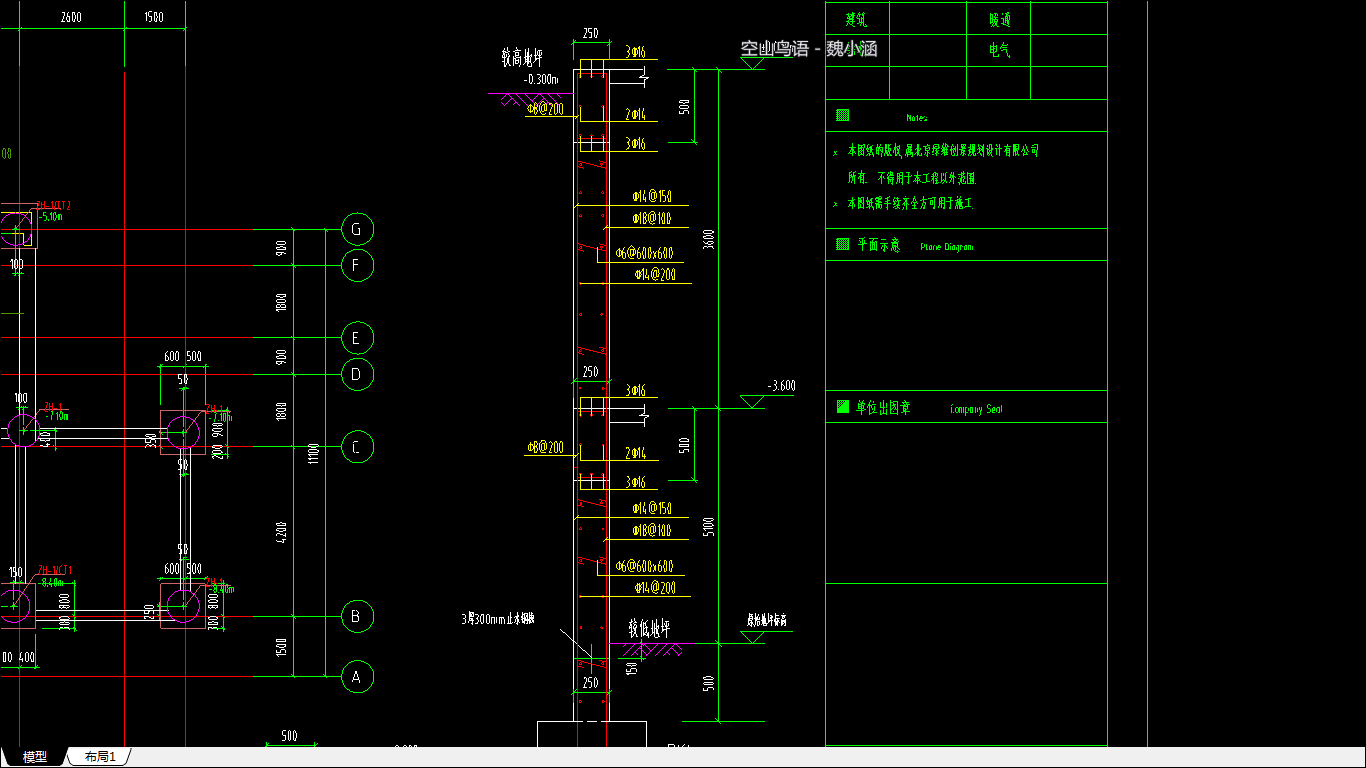This screenshot has width=1366, height=768.
Task: Click the 建筑 title block cell
Action: pos(857,19)
